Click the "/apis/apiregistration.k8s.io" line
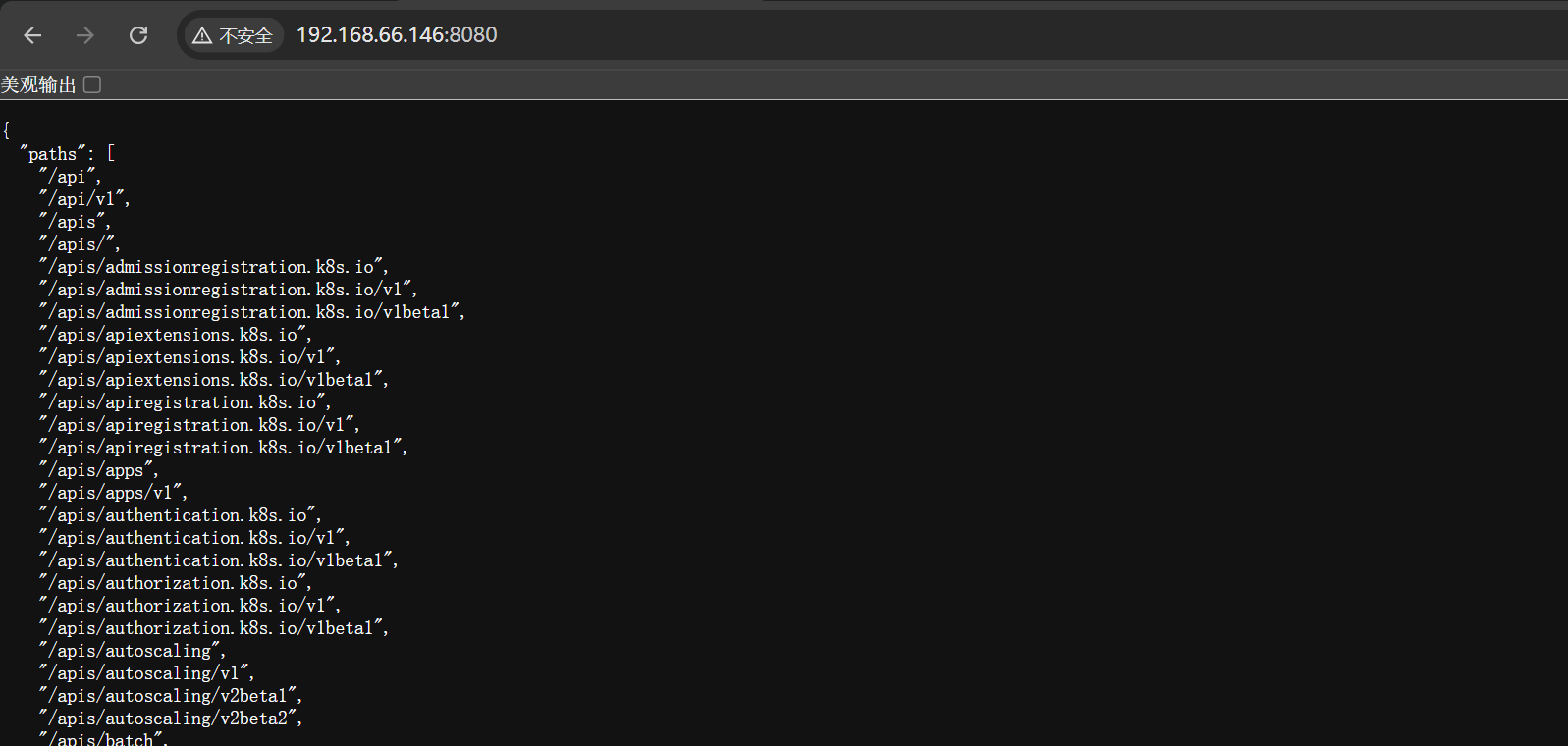Screen dimensions: 1568x746 pos(185,402)
